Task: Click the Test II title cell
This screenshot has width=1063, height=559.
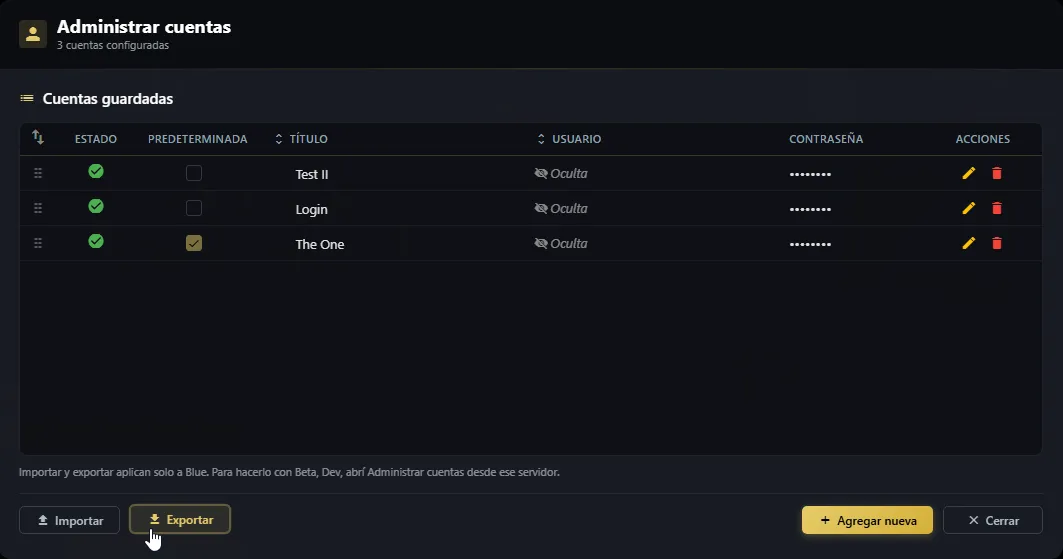Action: point(312,174)
